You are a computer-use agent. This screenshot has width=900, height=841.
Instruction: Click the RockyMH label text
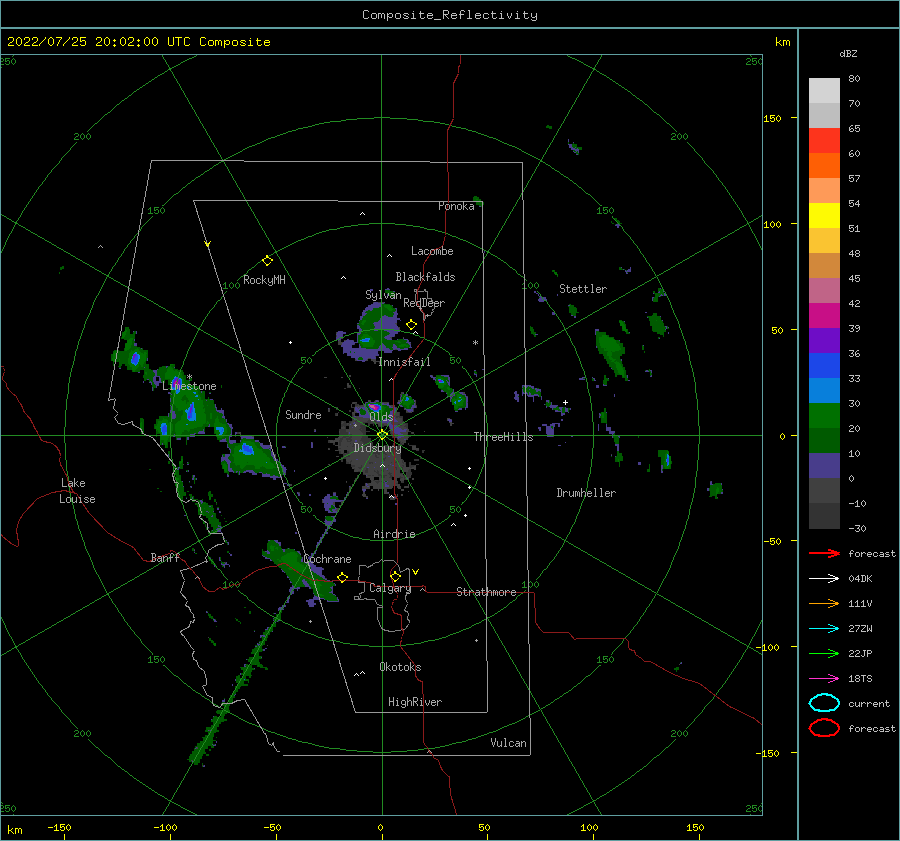click(264, 280)
